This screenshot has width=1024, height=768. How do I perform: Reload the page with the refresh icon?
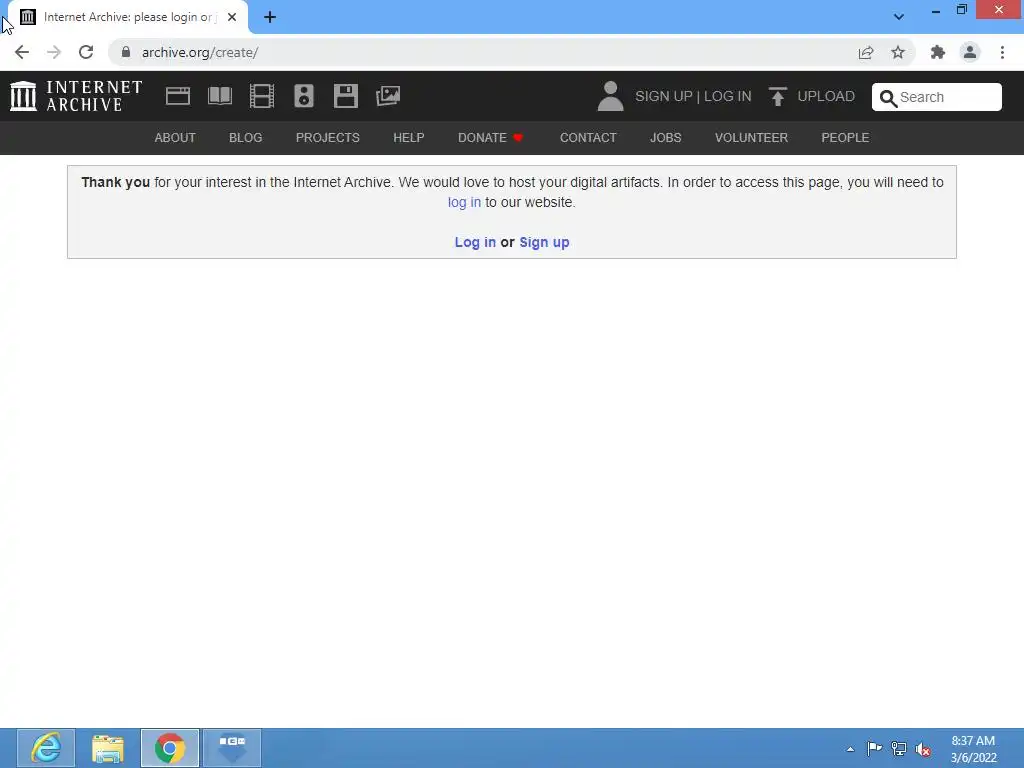click(86, 52)
